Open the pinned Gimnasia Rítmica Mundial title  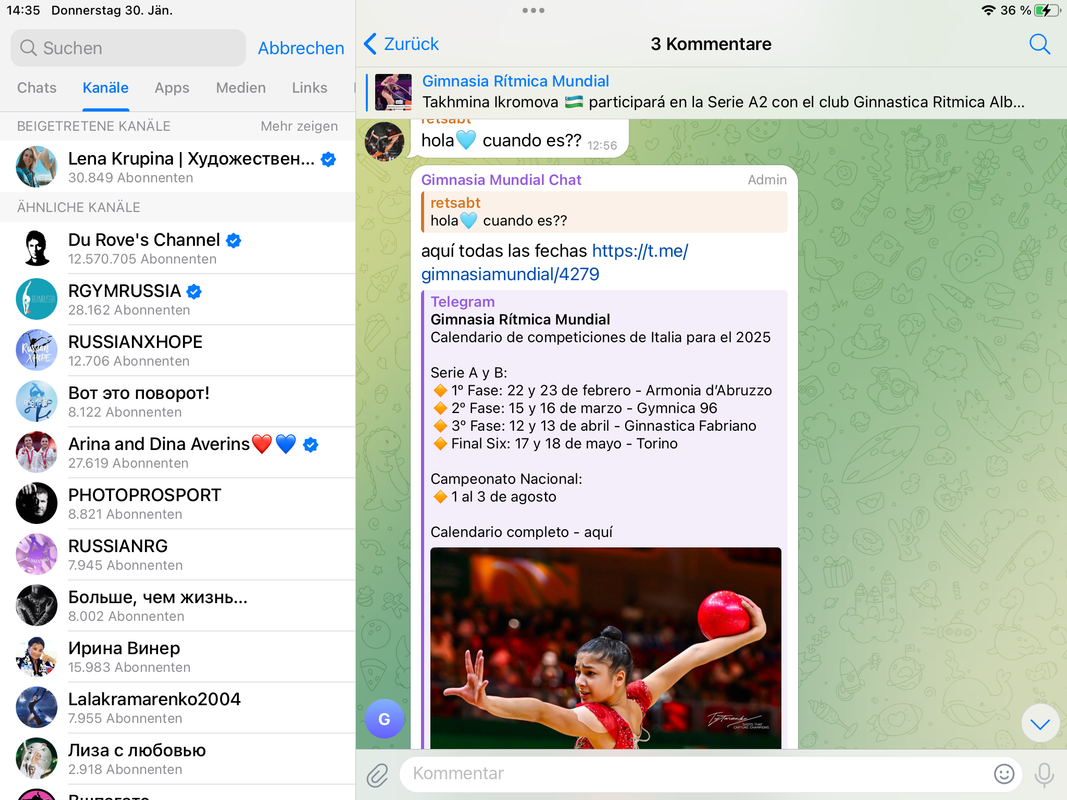[x=516, y=81]
